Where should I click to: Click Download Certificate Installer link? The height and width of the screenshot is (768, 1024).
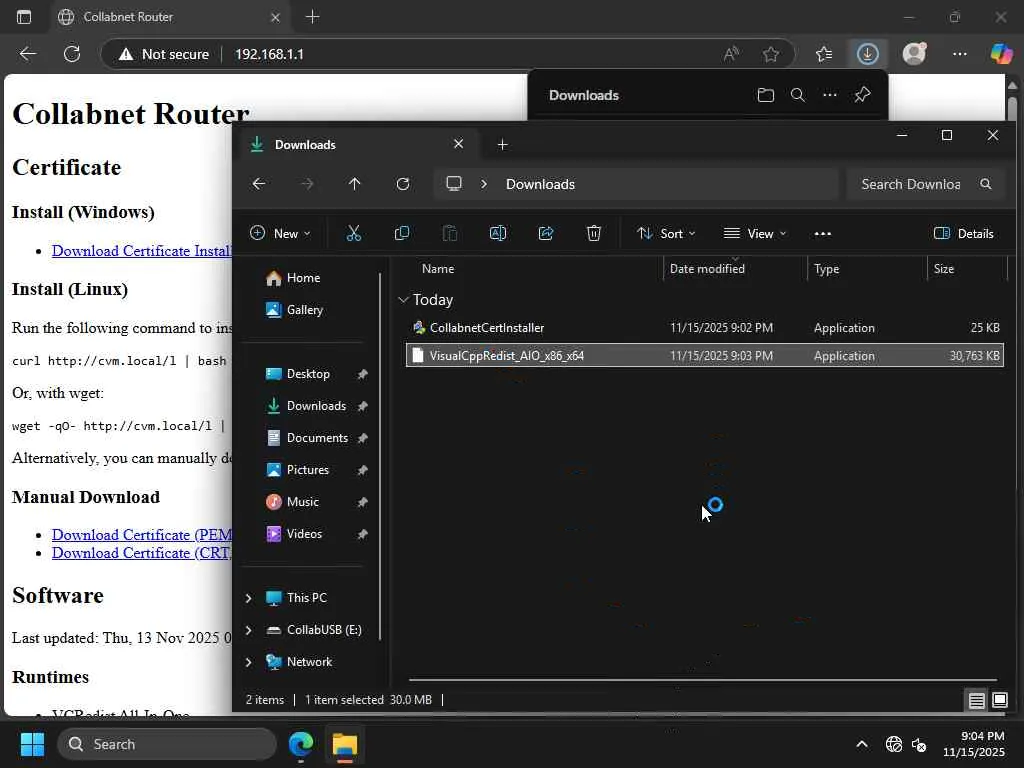(142, 251)
